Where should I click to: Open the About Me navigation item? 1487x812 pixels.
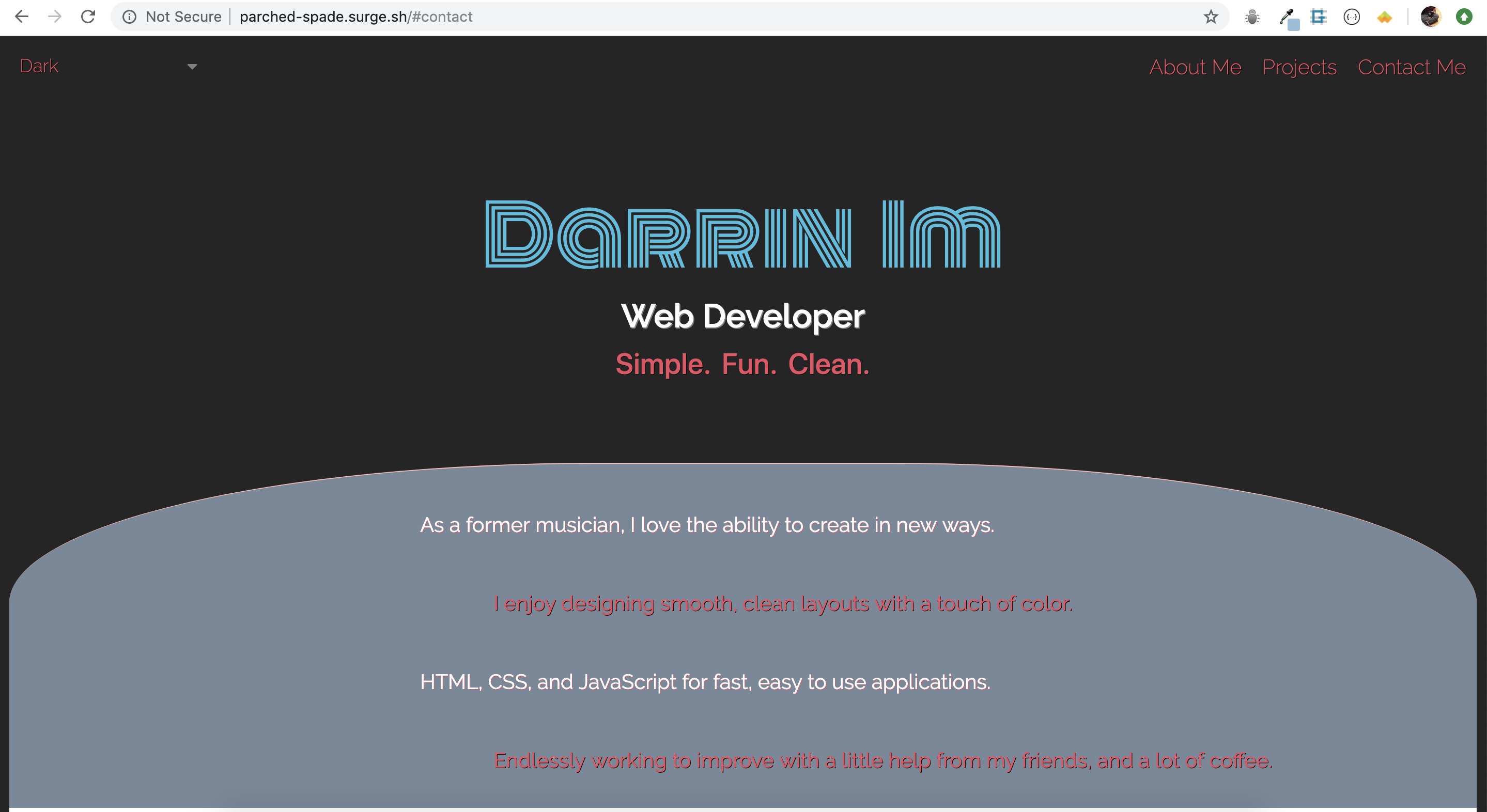point(1195,68)
